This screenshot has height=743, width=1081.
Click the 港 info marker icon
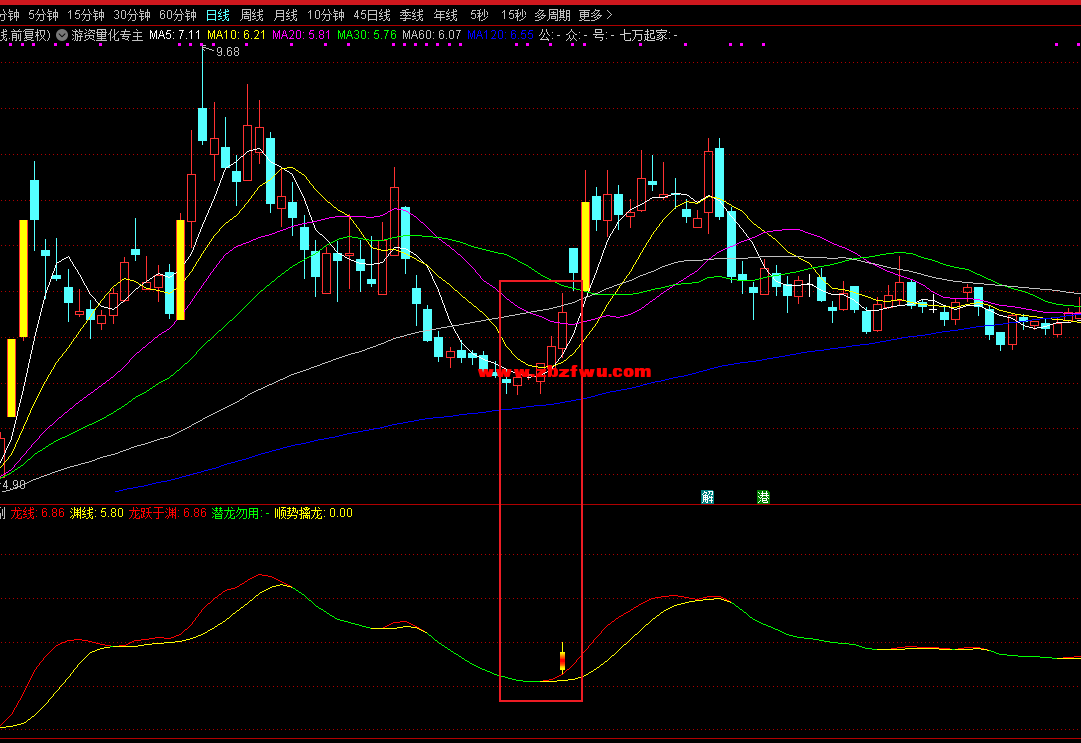[763, 497]
